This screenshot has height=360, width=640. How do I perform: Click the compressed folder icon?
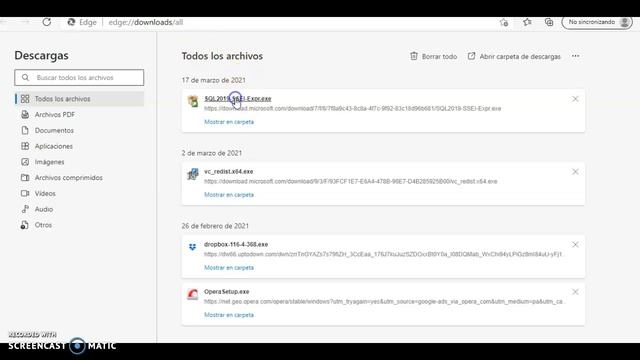click(25, 178)
